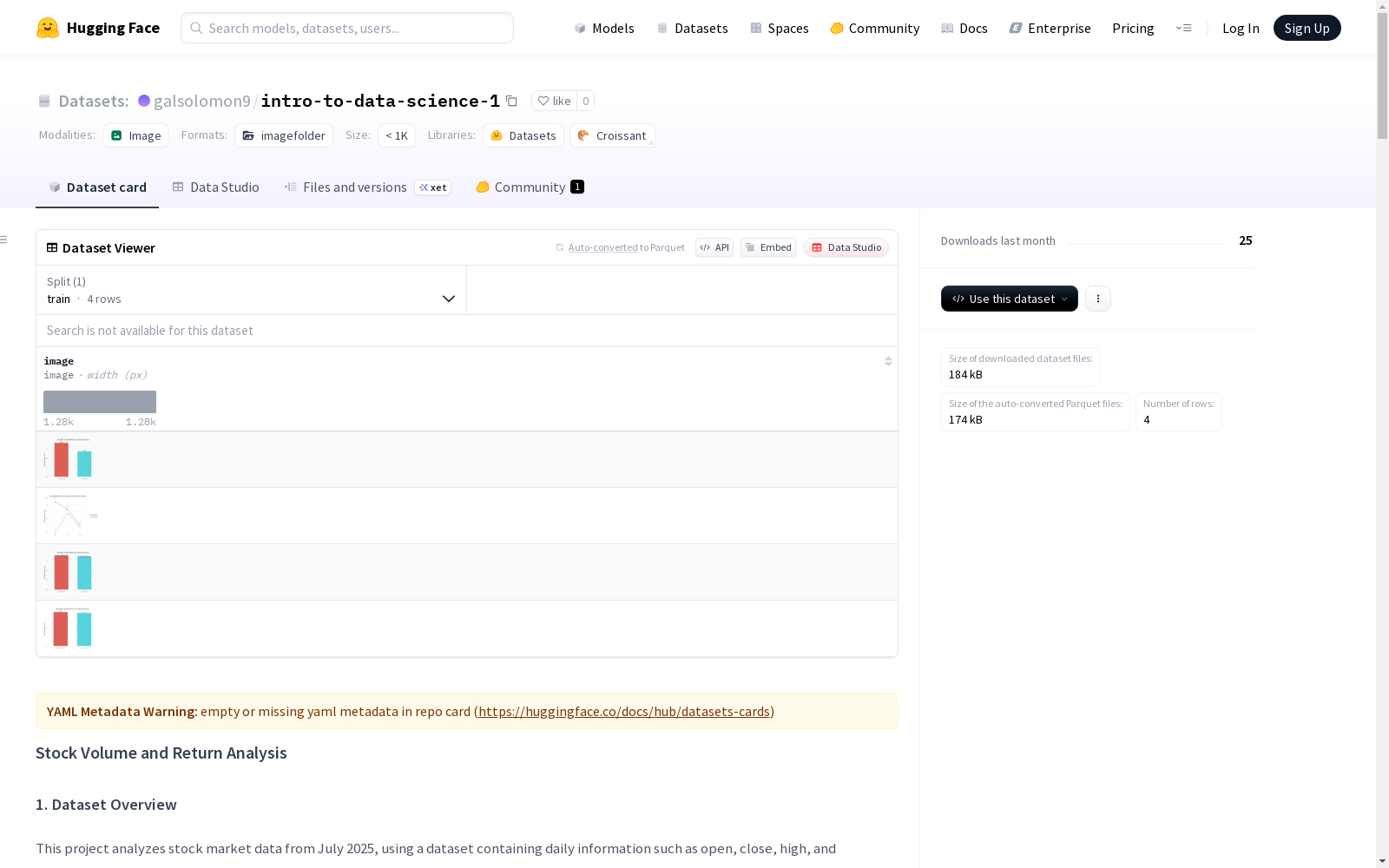
Task: Open Docs in top navigation
Action: click(x=964, y=28)
